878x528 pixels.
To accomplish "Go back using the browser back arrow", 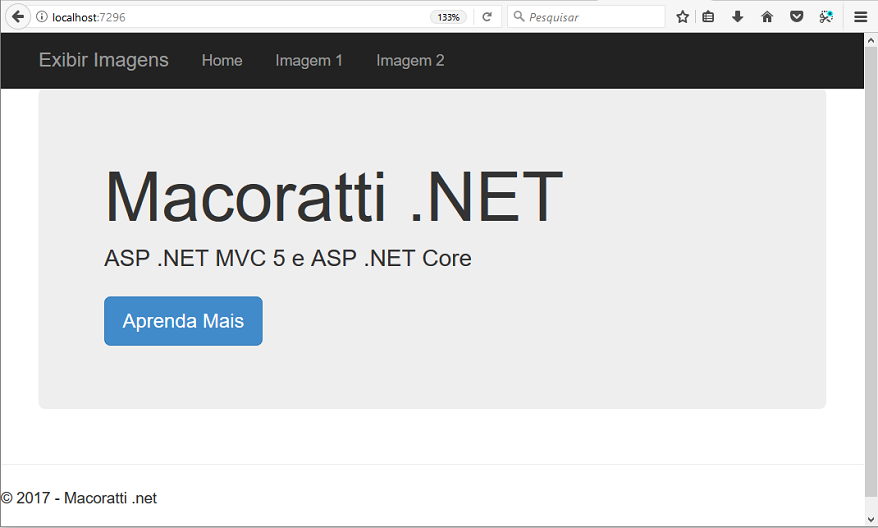I will click(x=17, y=16).
